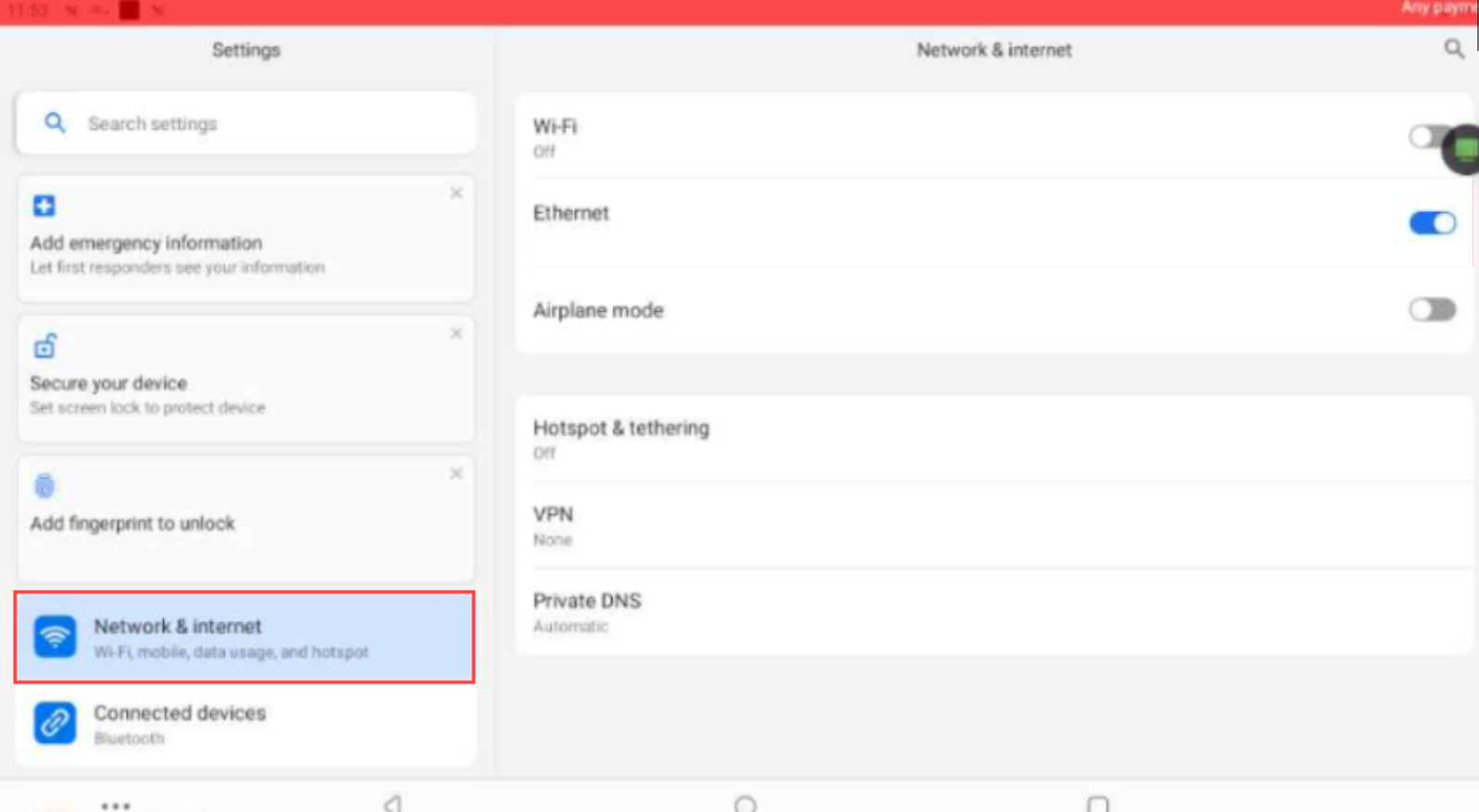Click the Airplane mode label text
The image size is (1479, 812).
[598, 310]
